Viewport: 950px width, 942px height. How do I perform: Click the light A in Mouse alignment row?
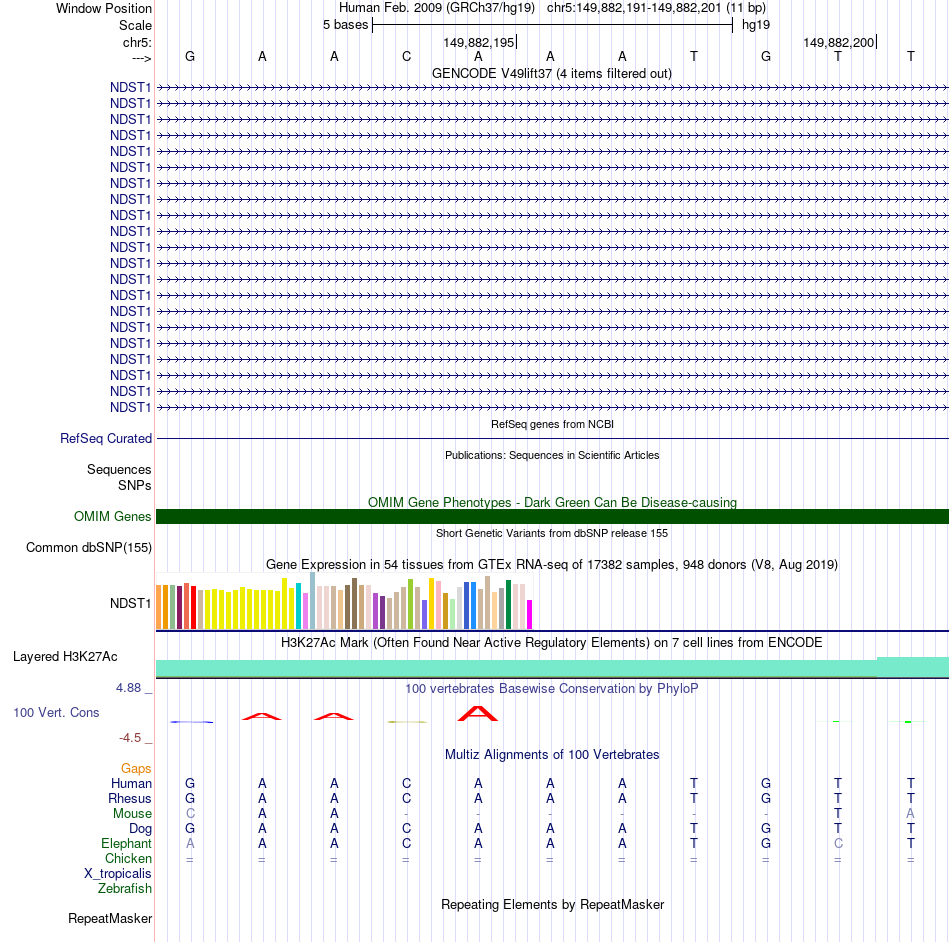point(910,814)
